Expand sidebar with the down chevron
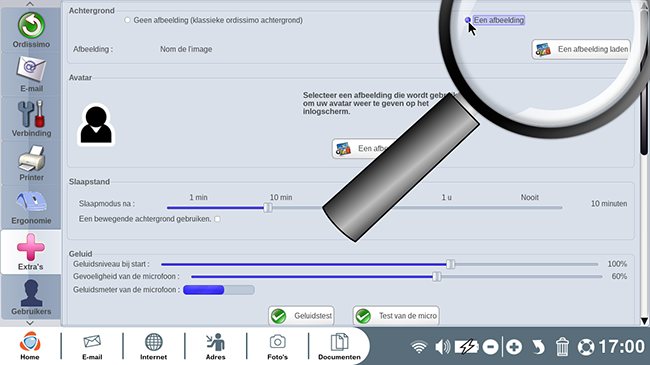This screenshot has width=650, height=365. click(x=30, y=323)
